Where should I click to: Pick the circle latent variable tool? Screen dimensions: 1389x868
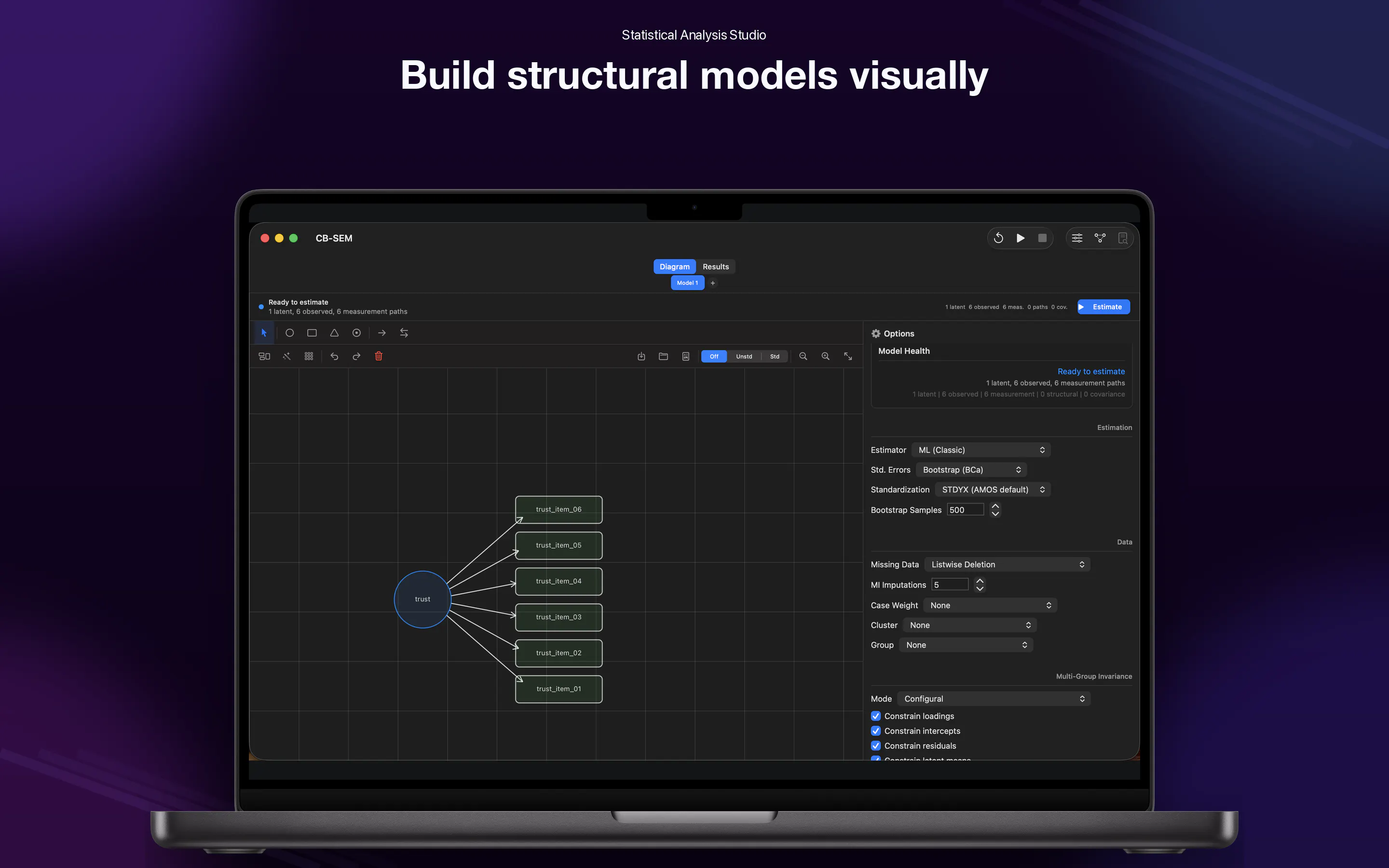[x=289, y=333]
